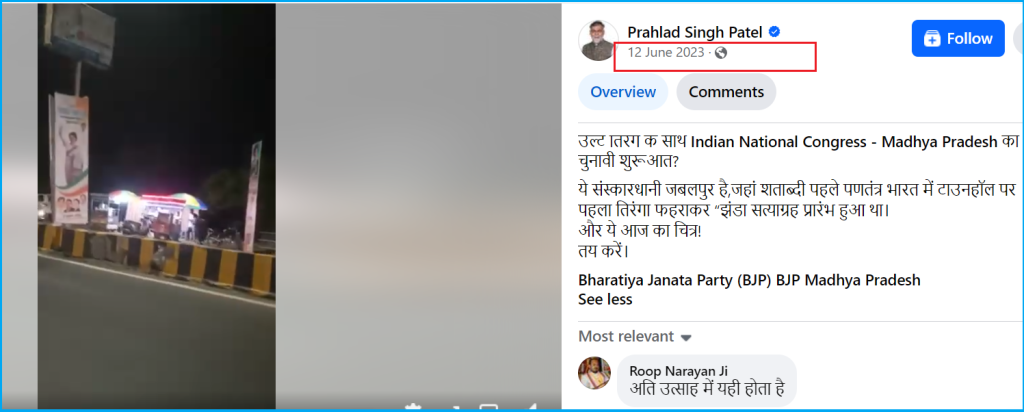Switch to the Comments tab

[726, 92]
